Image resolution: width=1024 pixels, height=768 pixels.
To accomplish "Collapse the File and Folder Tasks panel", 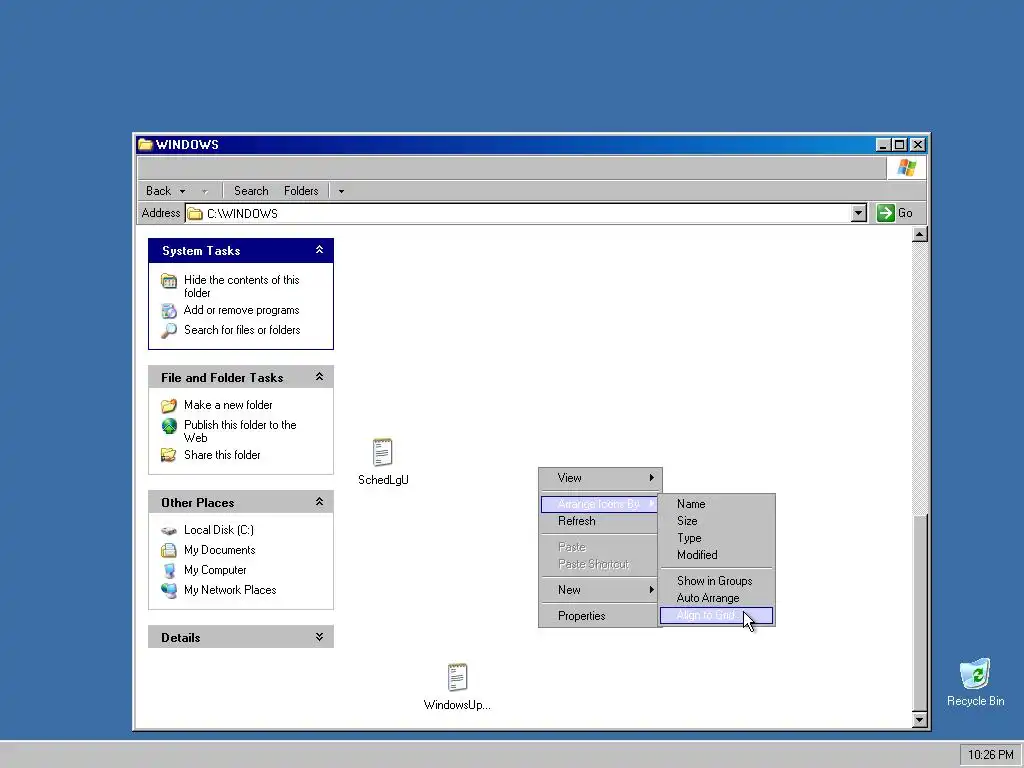I will [319, 377].
